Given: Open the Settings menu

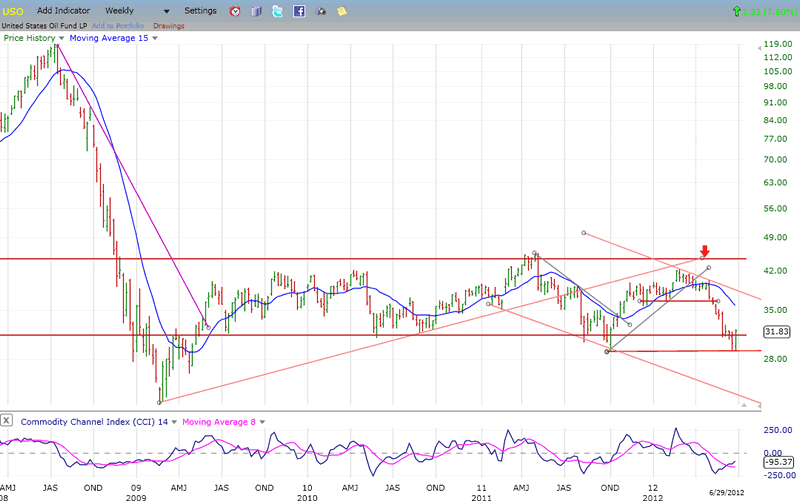Looking at the screenshot, I should pos(200,10).
